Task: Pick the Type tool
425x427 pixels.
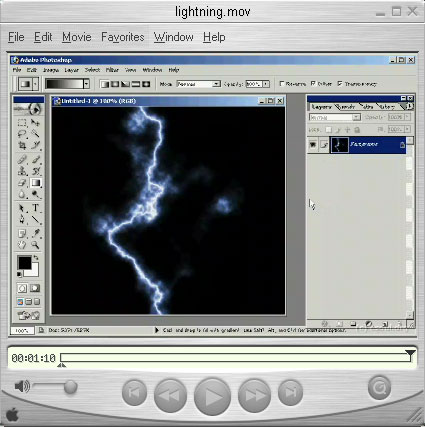Action: tap(35, 208)
